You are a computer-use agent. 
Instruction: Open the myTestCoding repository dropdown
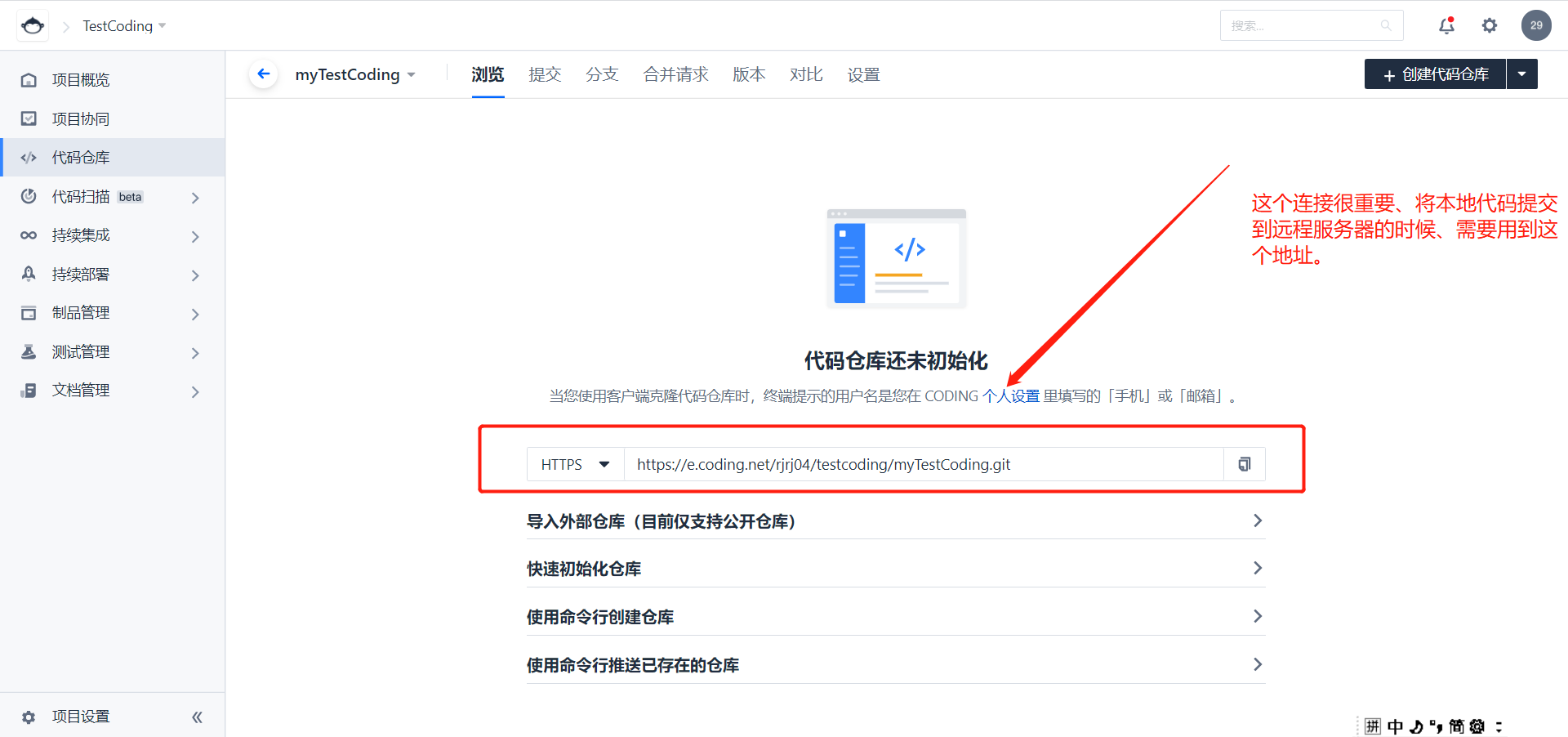[355, 74]
